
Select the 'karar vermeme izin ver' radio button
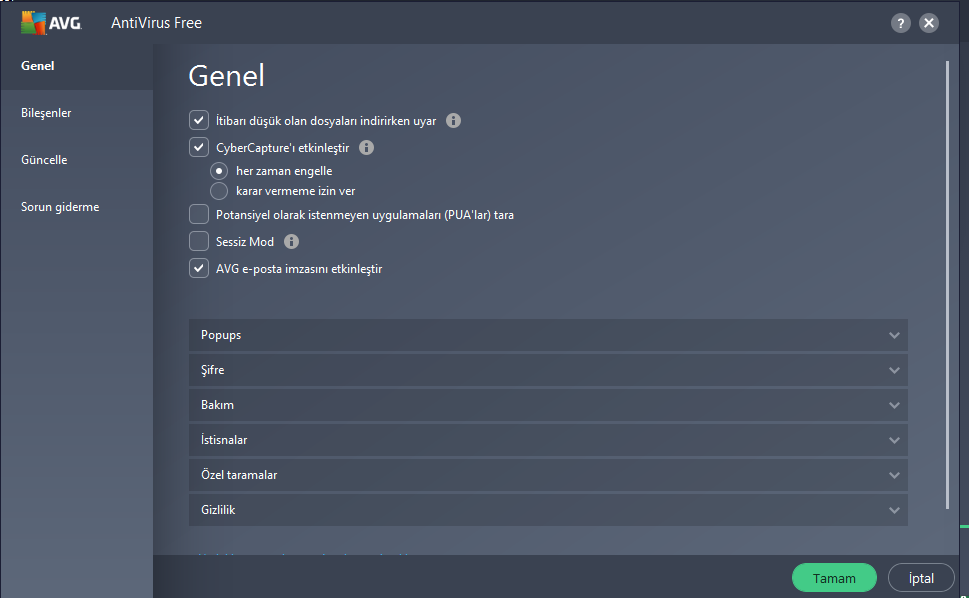tap(219, 191)
